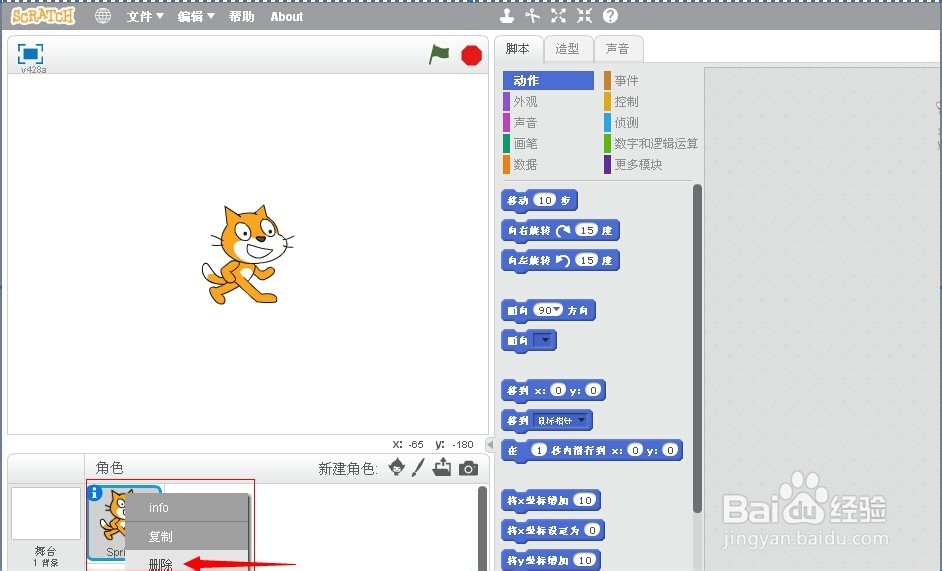Click value in 将y坐标增加 block
Image resolution: width=942 pixels, height=571 pixels.
[x=585, y=560]
